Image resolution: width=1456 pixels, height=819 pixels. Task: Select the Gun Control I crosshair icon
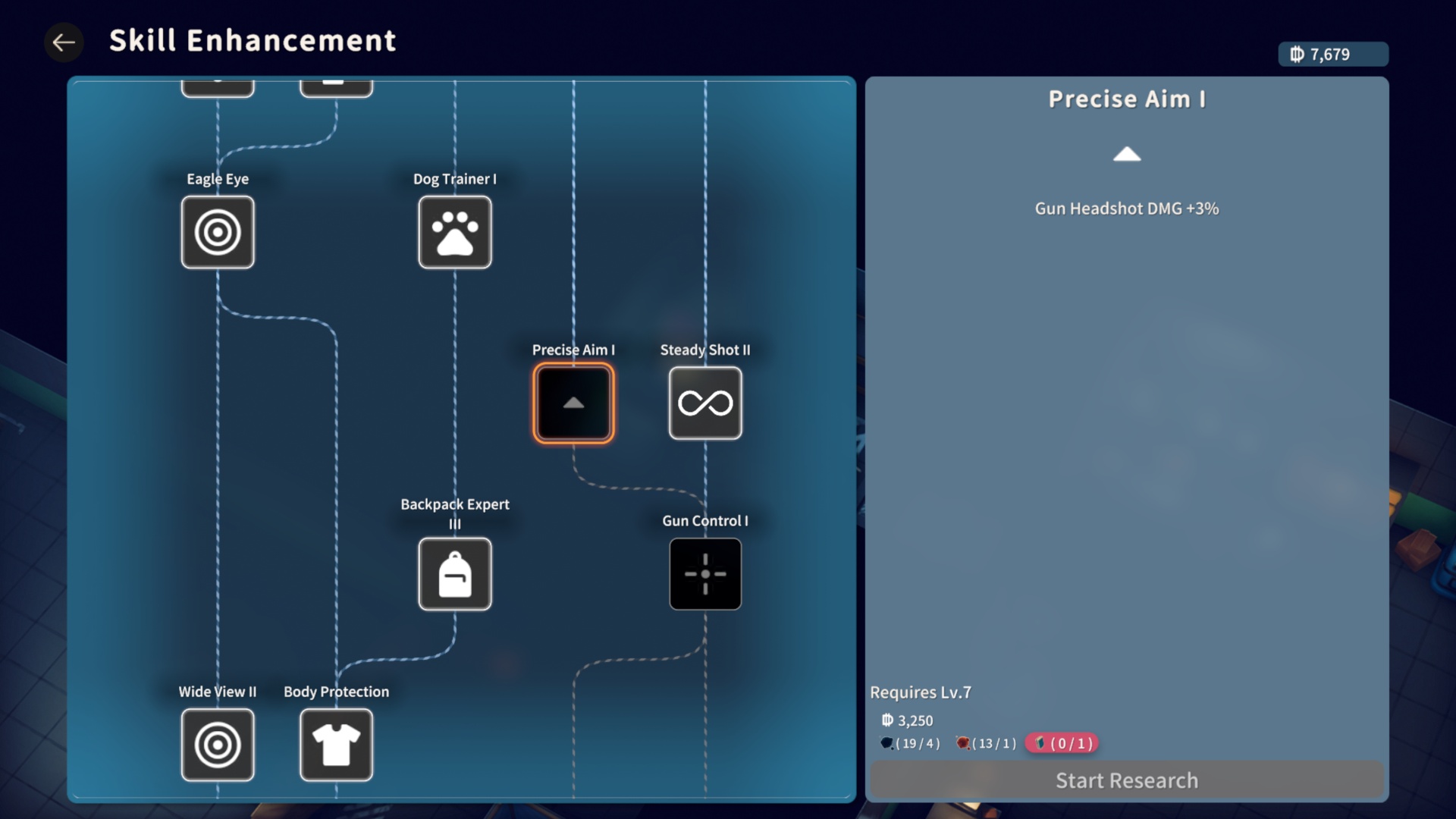click(x=704, y=574)
